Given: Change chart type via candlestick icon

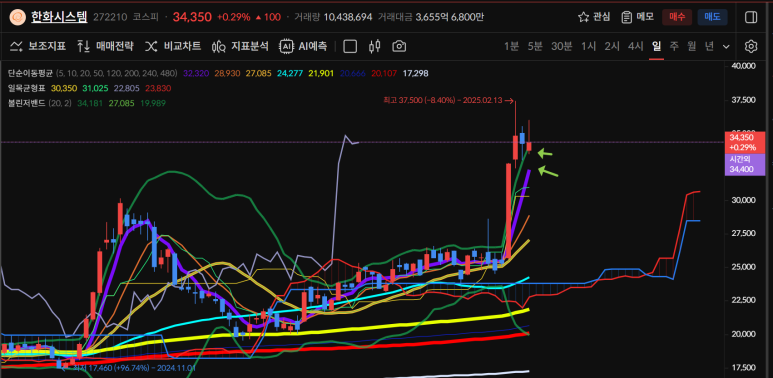Looking at the screenshot, I should click(375, 46).
